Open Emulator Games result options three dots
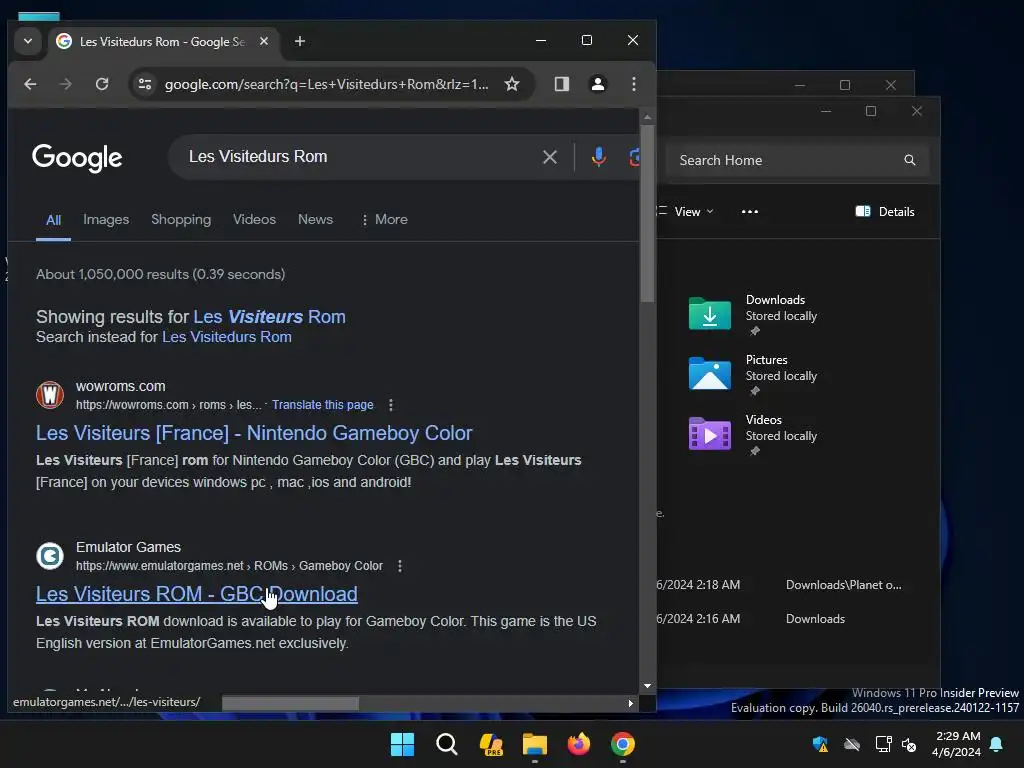This screenshot has width=1024, height=768. [400, 566]
